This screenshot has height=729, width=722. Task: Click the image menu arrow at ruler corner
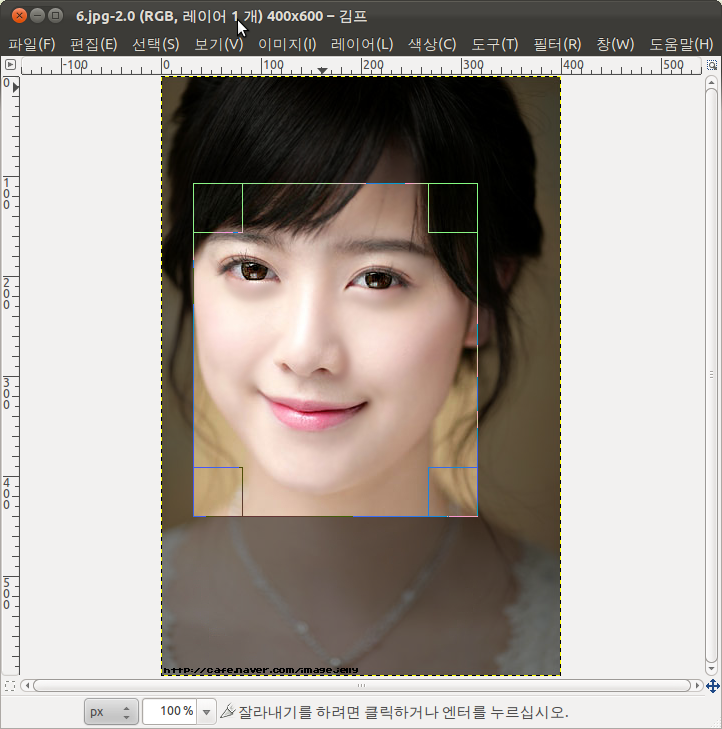10,65
